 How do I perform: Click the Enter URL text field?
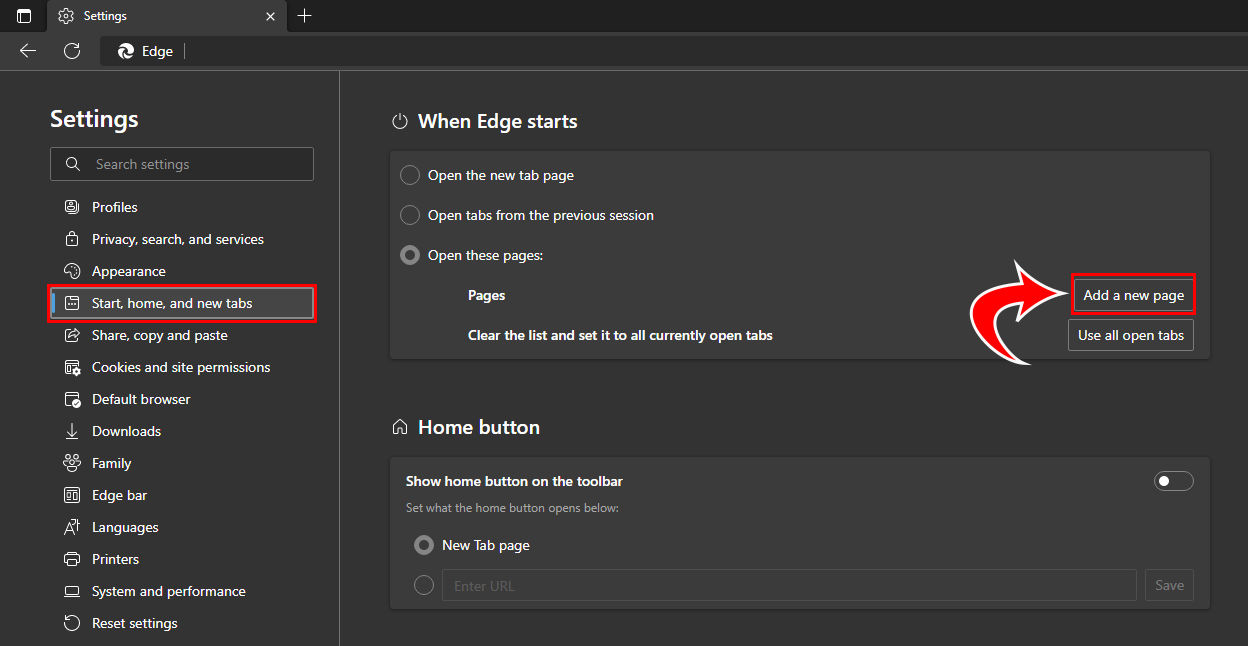coord(700,585)
